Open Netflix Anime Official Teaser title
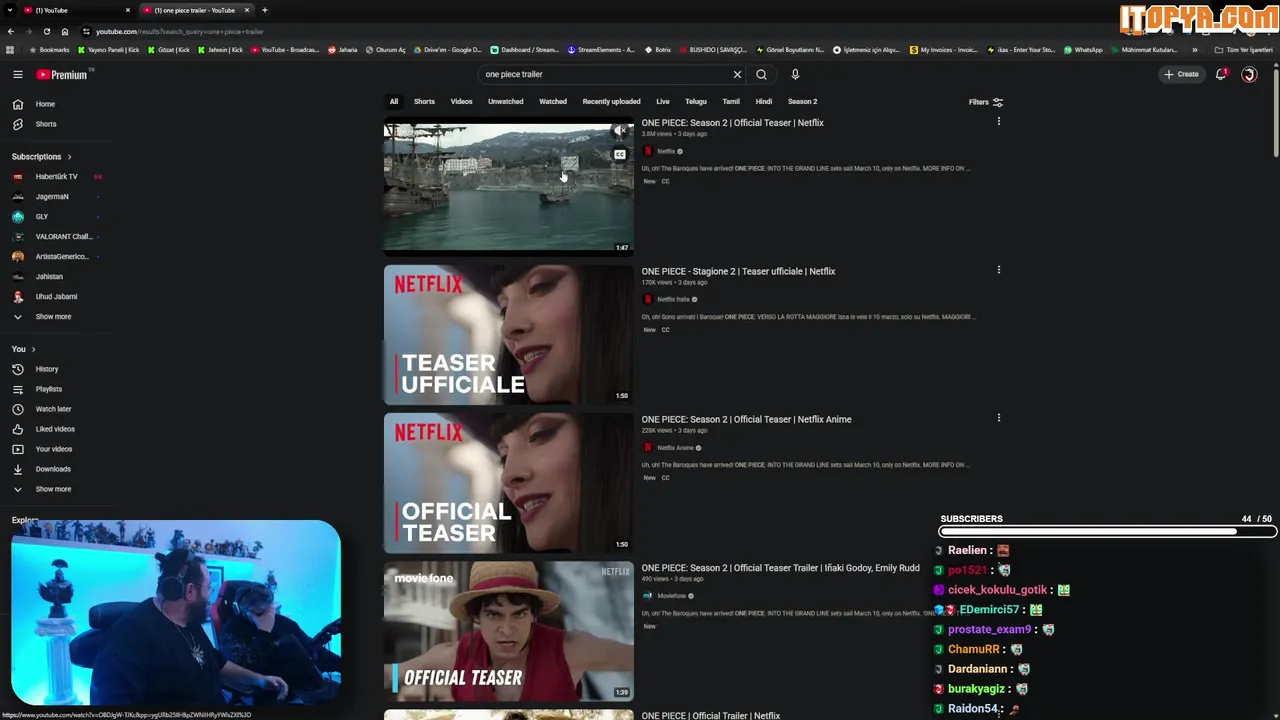 coord(746,419)
